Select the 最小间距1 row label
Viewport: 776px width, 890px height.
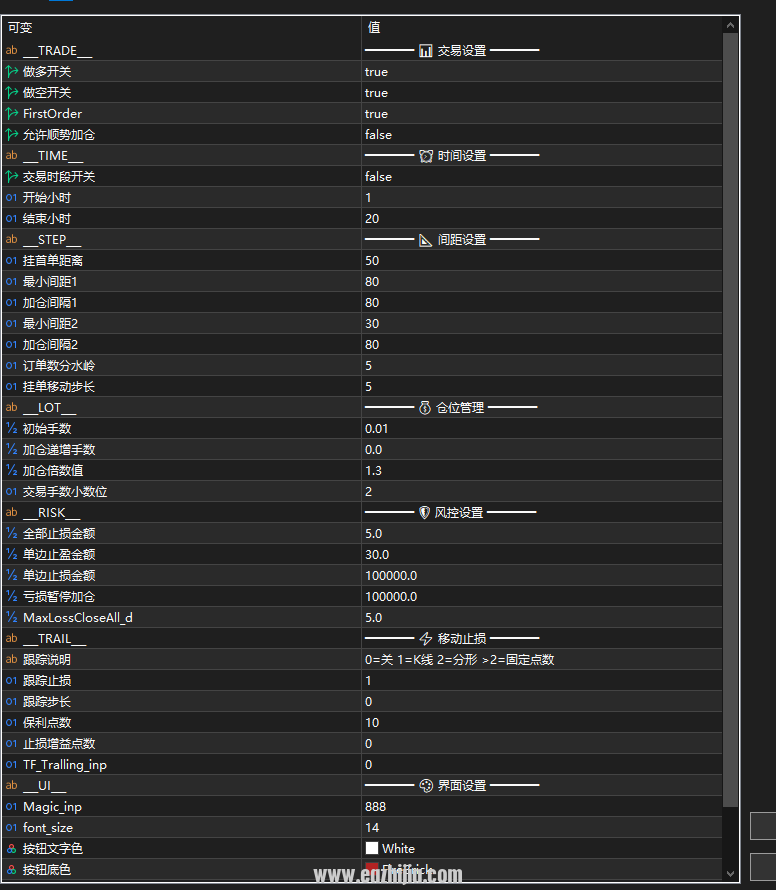pyautogui.click(x=50, y=282)
